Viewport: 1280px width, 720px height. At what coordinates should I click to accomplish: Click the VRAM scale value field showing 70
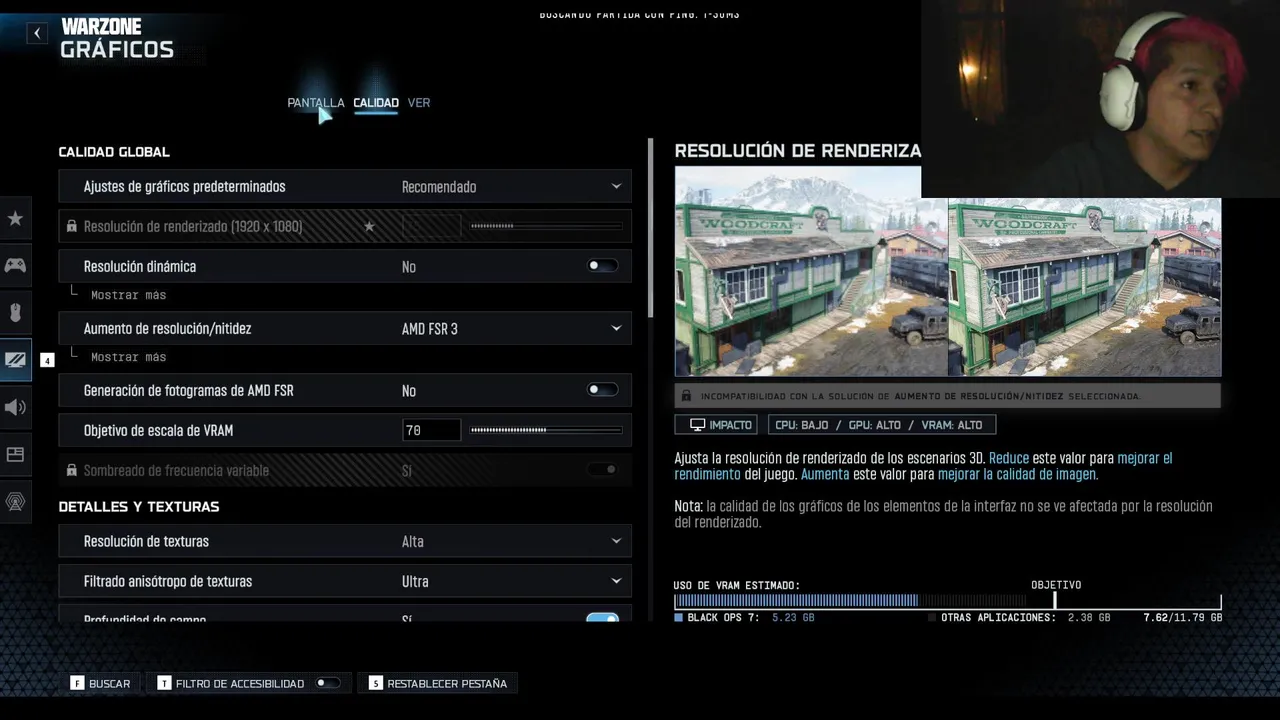tap(431, 430)
